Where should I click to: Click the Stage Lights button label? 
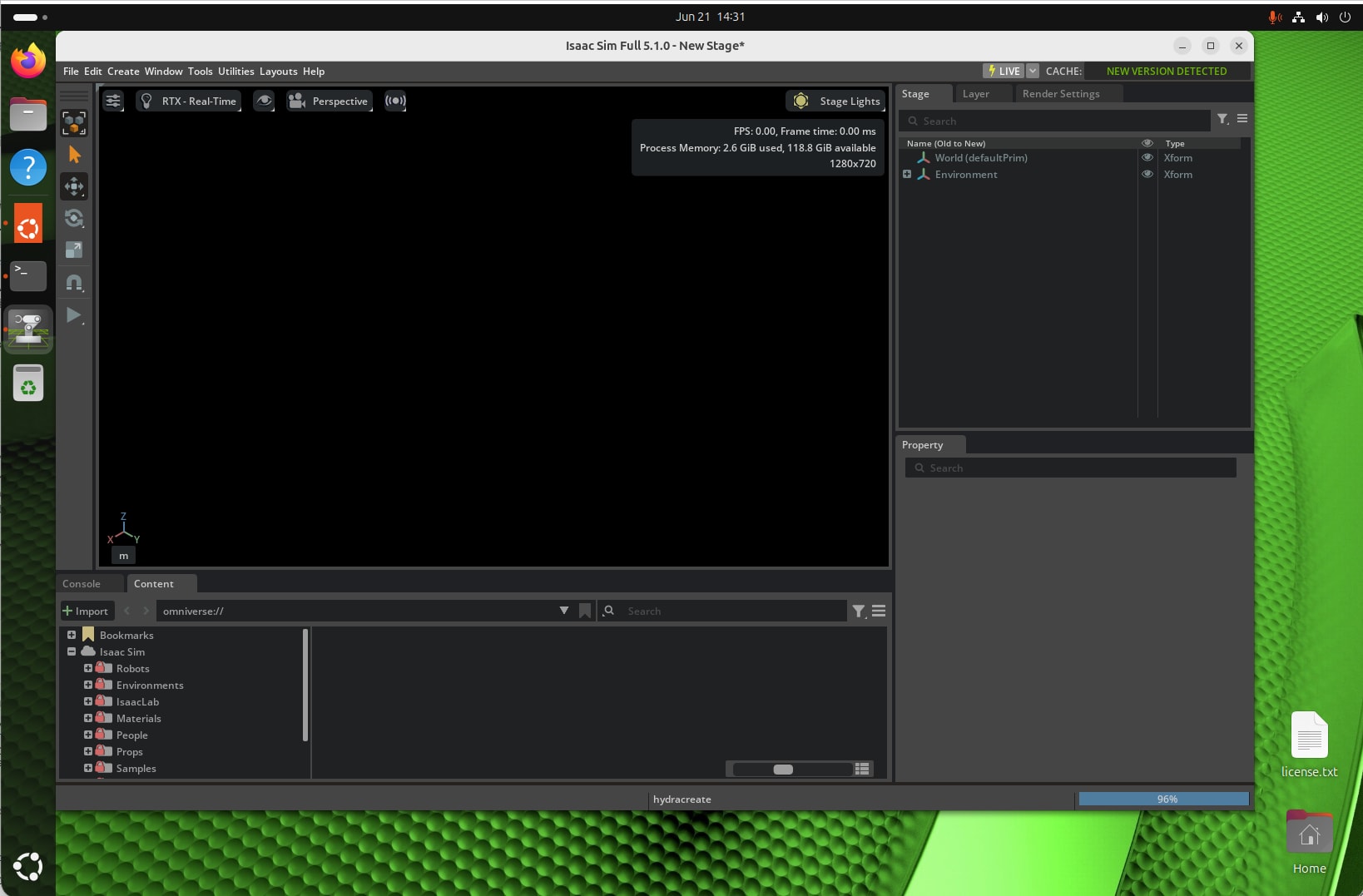850,101
